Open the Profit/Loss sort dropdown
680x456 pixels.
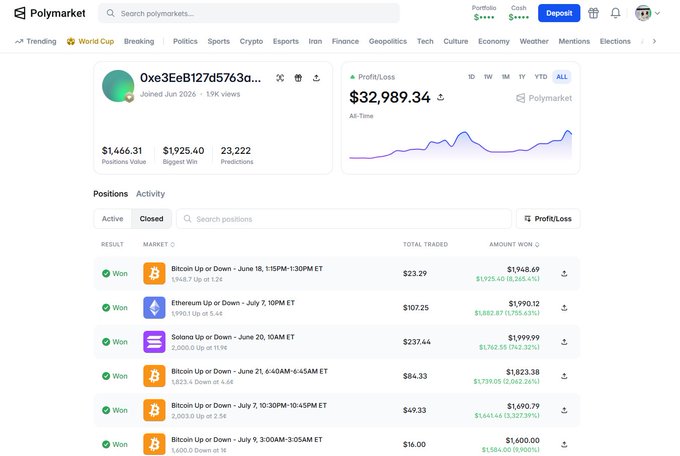click(548, 219)
